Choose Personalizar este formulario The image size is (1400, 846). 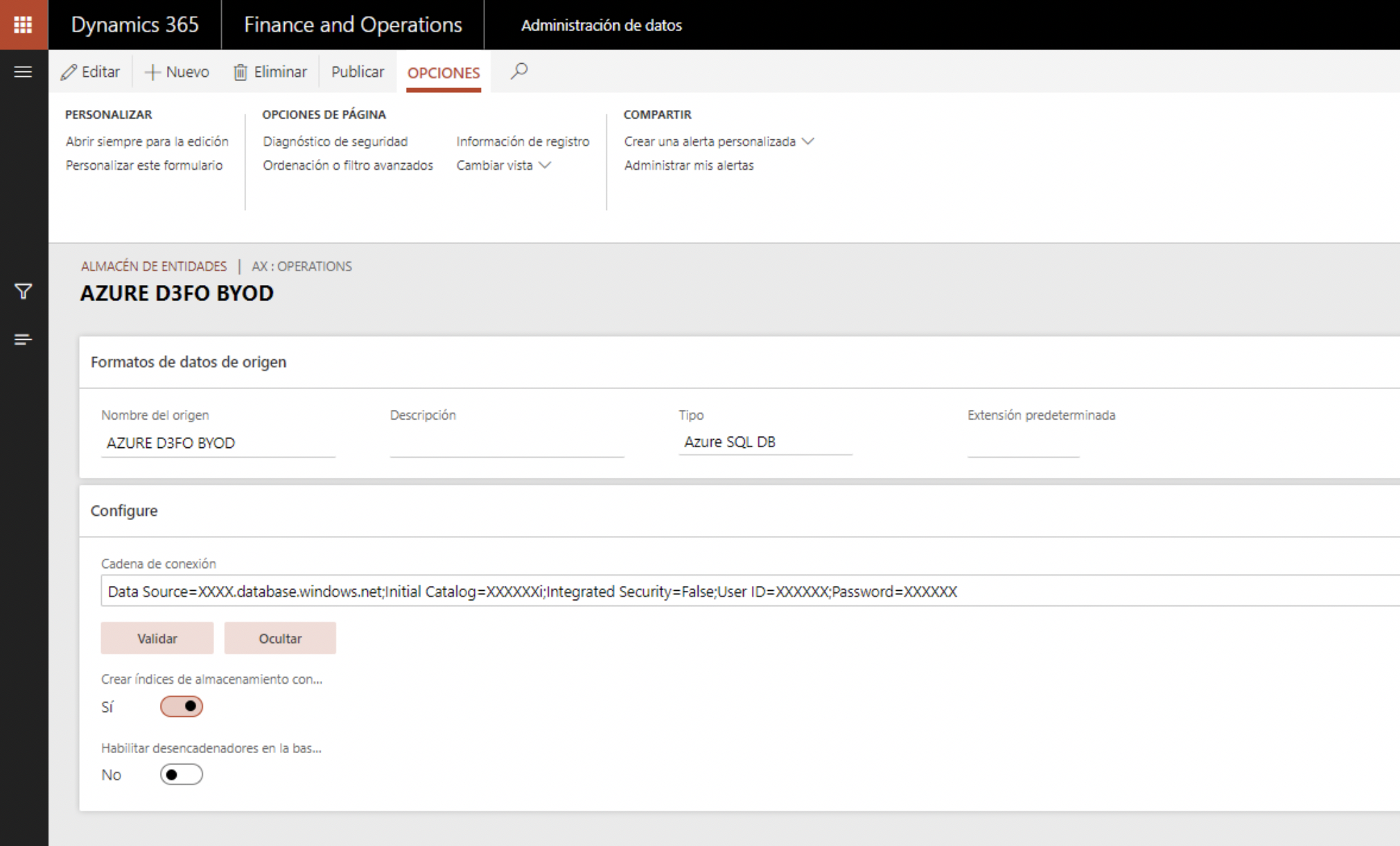click(x=144, y=165)
